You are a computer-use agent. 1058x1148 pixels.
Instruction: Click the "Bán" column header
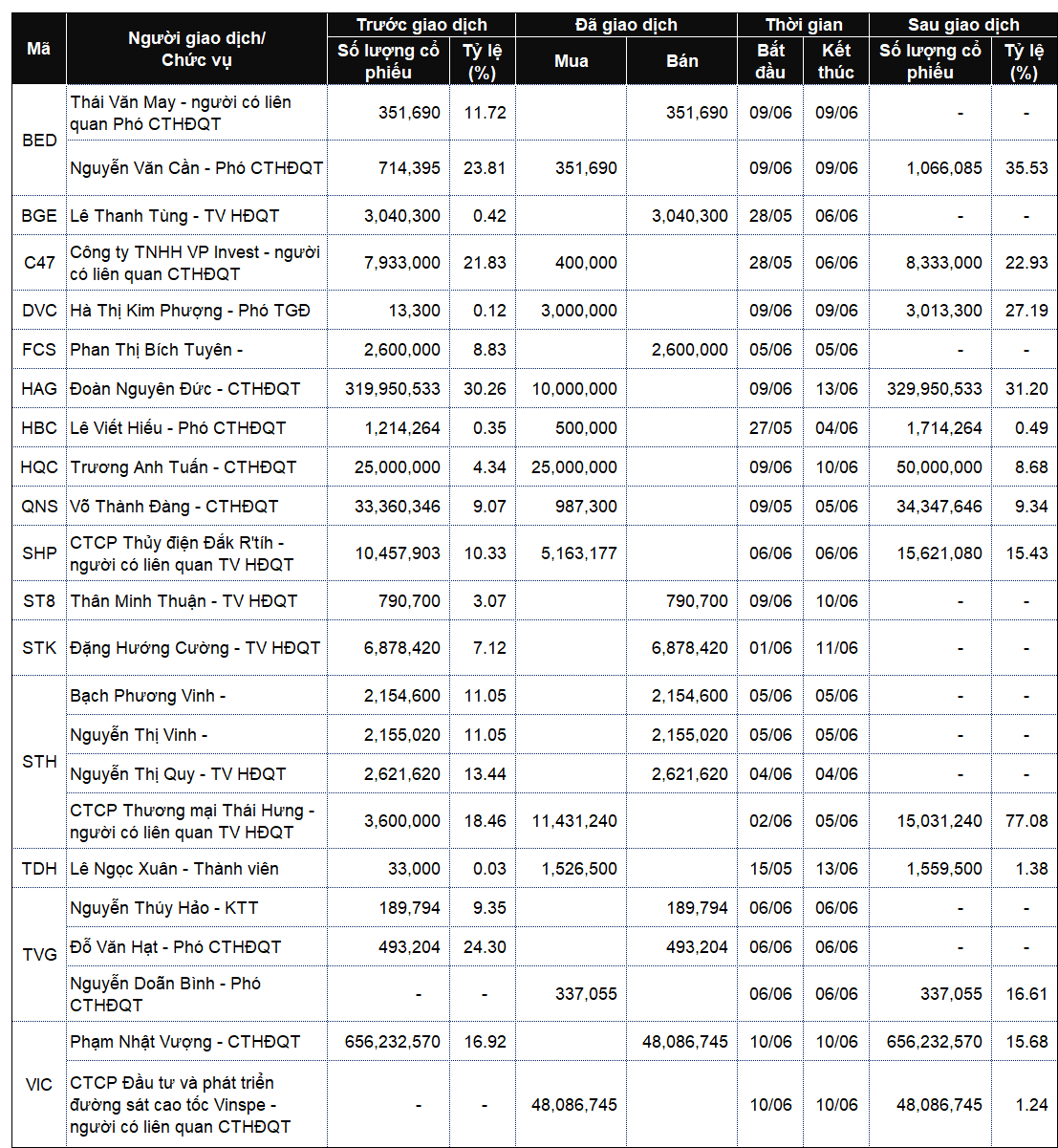tap(681, 61)
